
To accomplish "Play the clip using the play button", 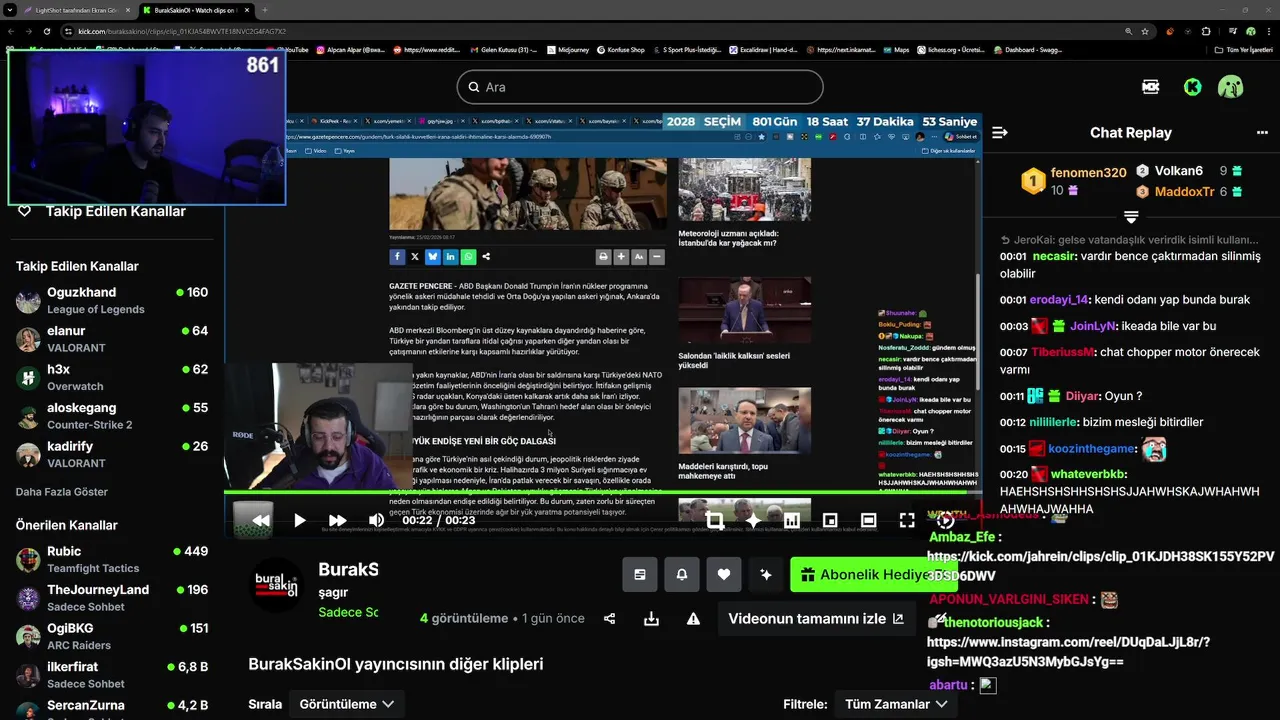I will [299, 520].
